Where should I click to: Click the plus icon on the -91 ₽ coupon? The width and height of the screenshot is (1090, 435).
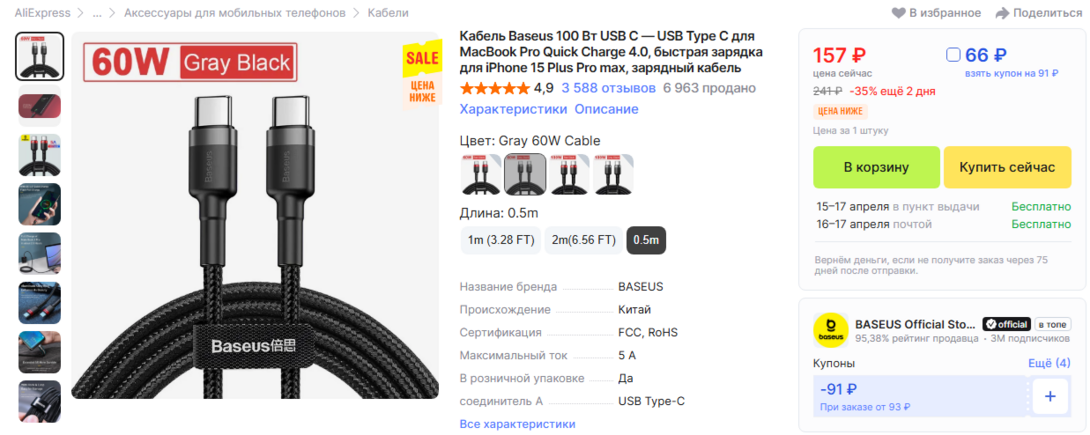(x=1050, y=397)
